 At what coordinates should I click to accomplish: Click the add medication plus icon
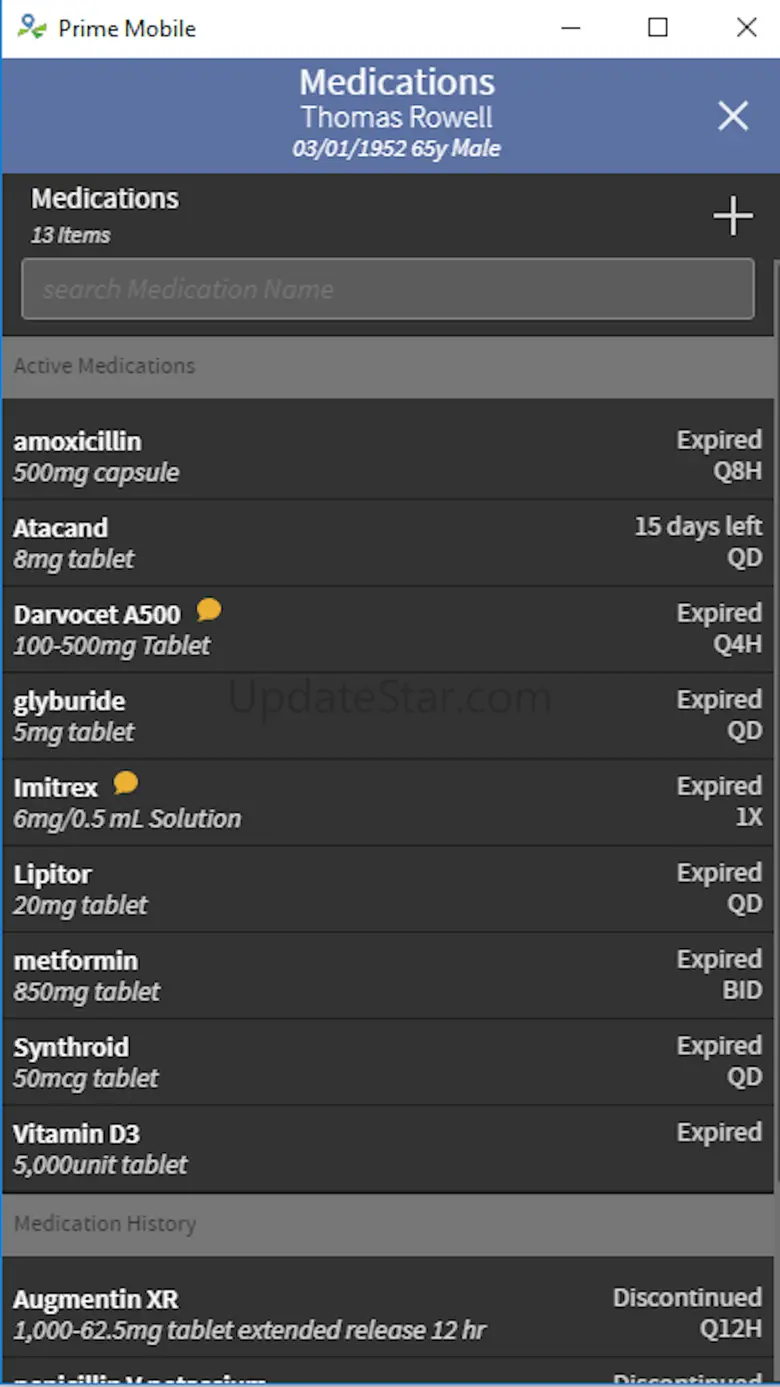[732, 216]
